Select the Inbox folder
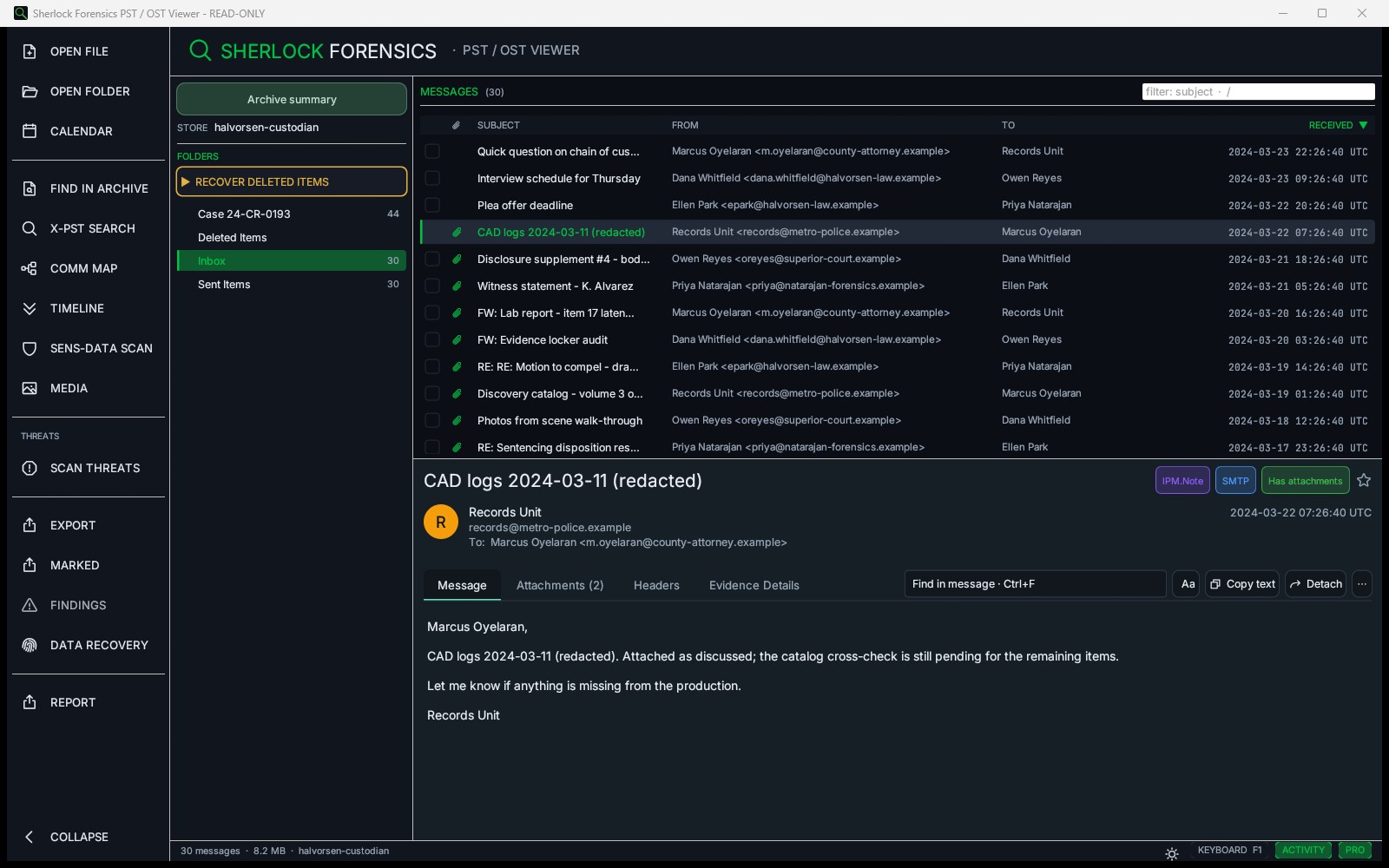1389x868 pixels. [292, 260]
